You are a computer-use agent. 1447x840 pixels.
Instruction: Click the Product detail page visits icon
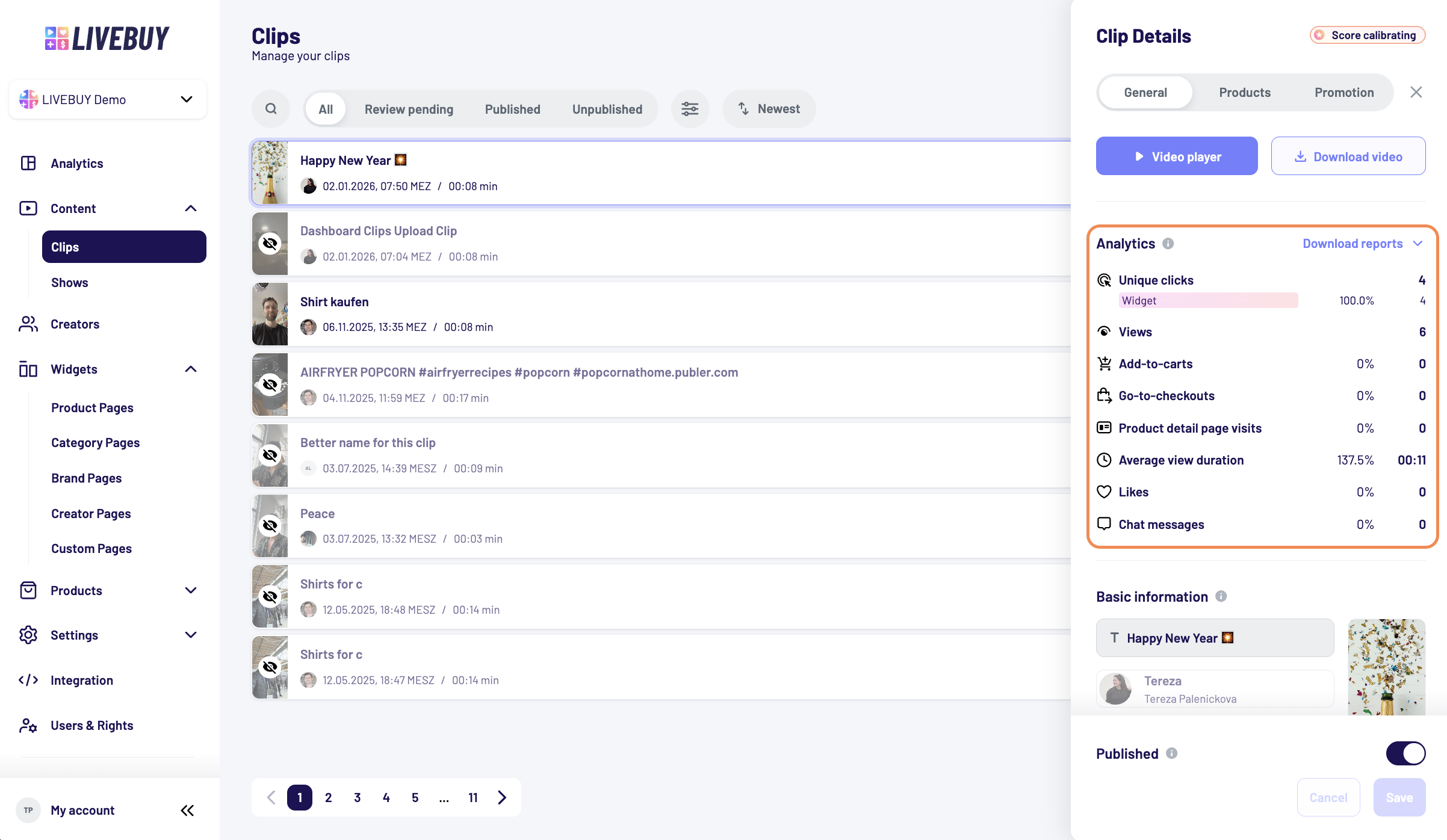point(1104,428)
